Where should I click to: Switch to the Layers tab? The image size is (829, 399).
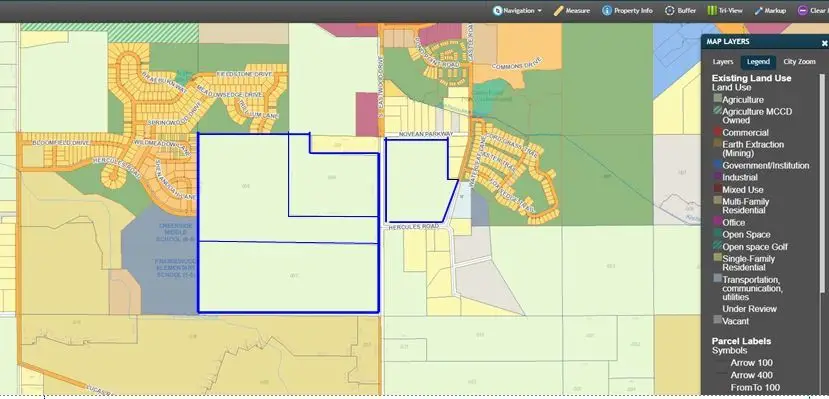(723, 62)
